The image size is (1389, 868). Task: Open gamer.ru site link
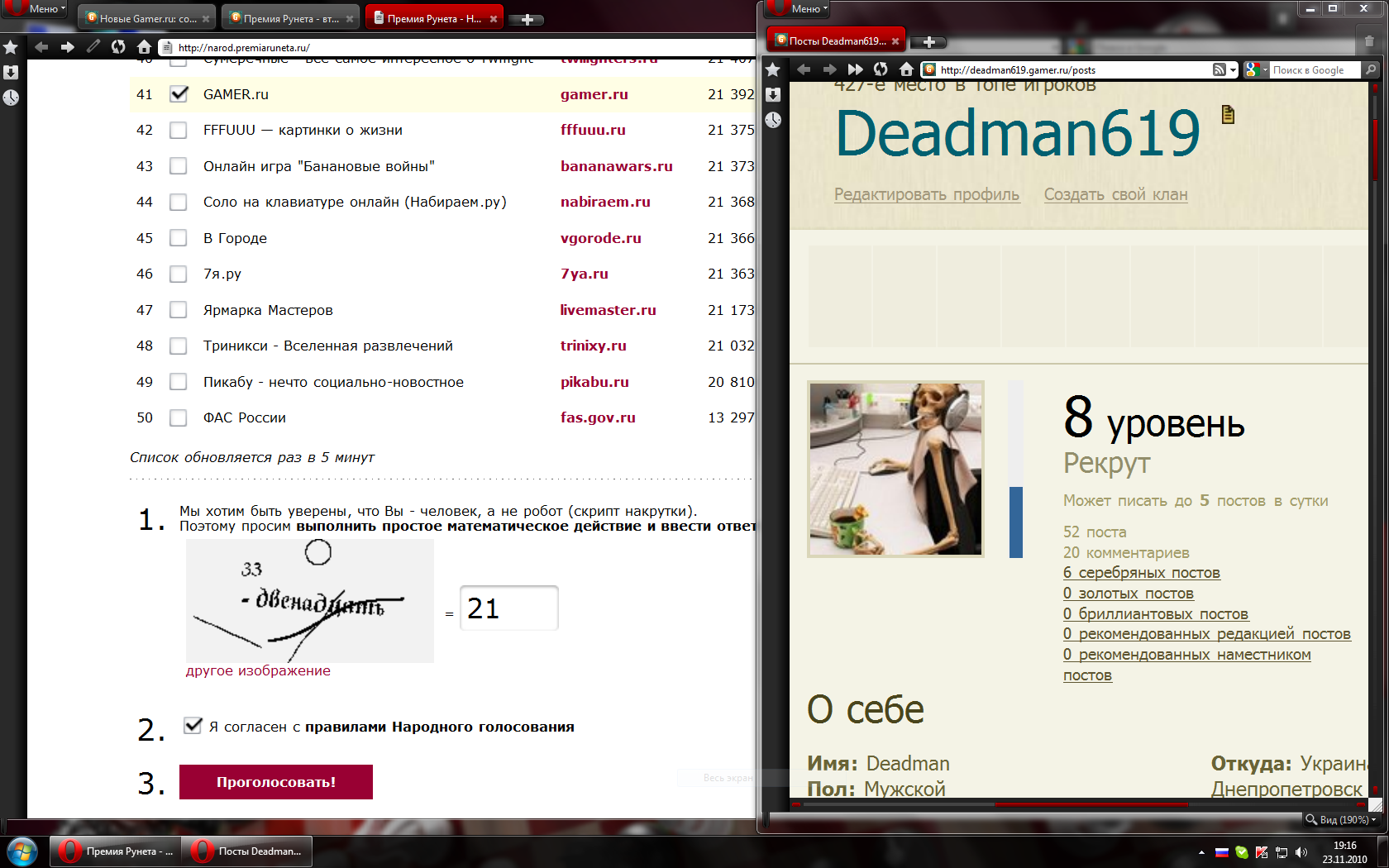(x=594, y=94)
